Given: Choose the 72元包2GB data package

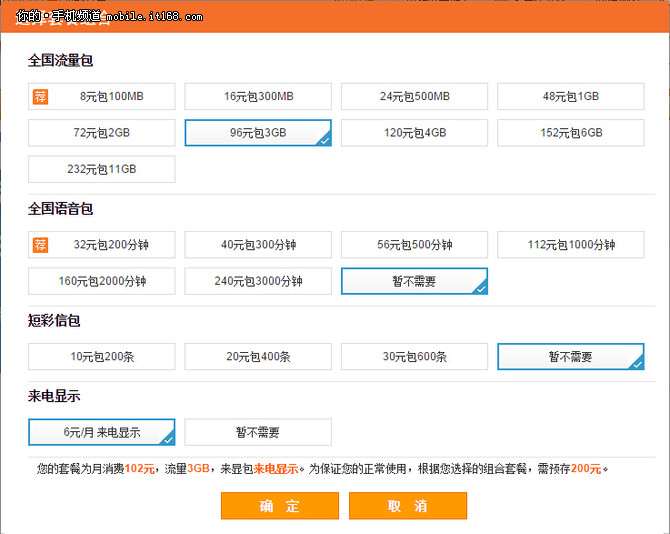Looking at the screenshot, I should pos(102,133).
